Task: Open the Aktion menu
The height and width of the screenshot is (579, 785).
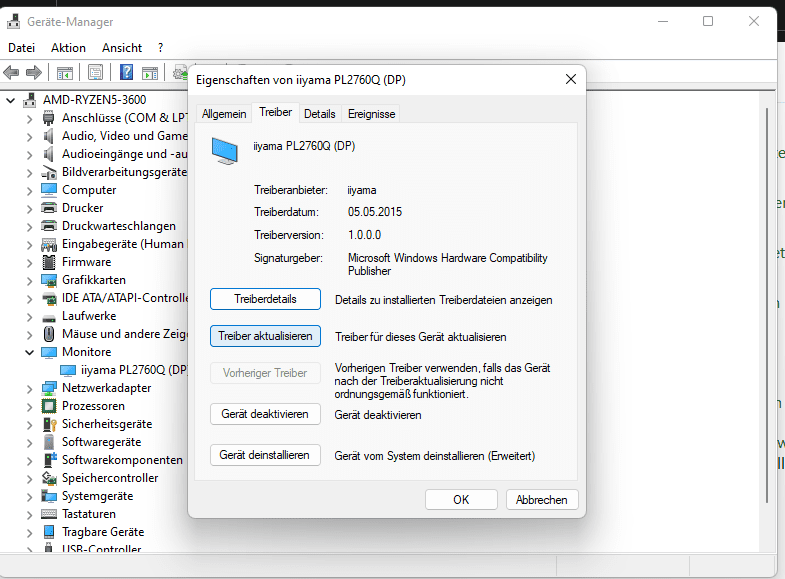Action: tap(68, 48)
